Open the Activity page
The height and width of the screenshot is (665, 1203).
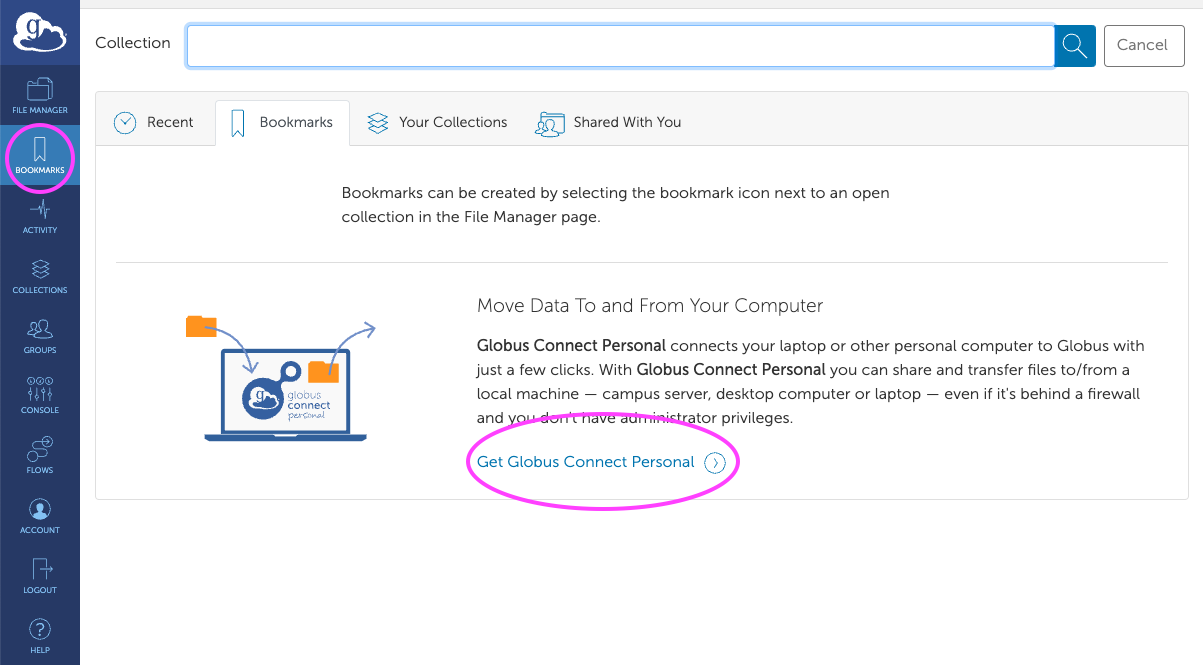click(x=40, y=215)
